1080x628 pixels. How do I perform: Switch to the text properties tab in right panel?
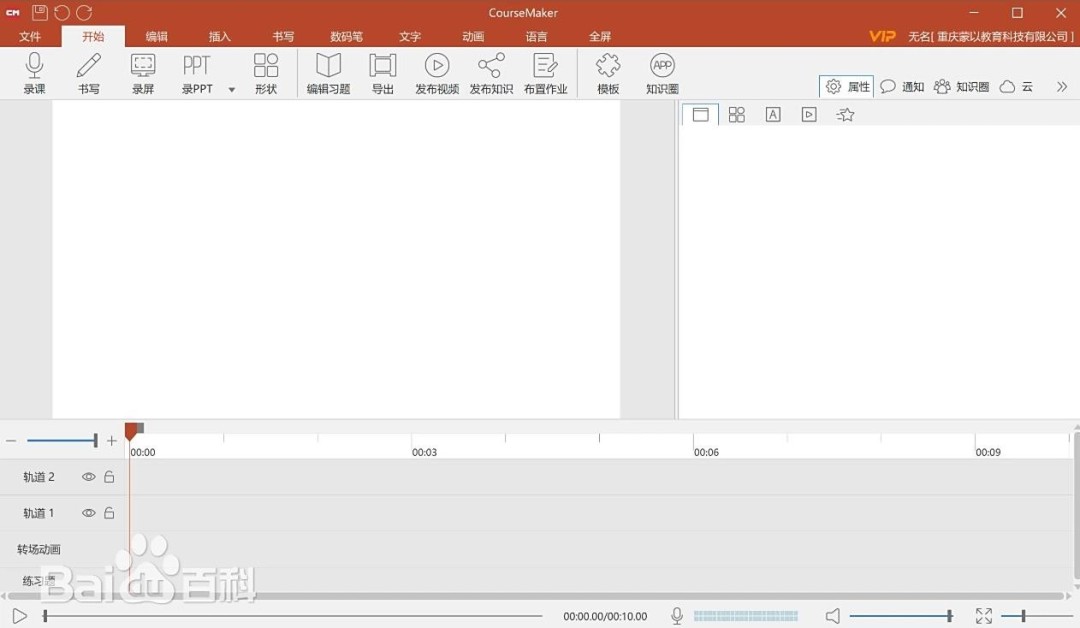click(x=772, y=114)
